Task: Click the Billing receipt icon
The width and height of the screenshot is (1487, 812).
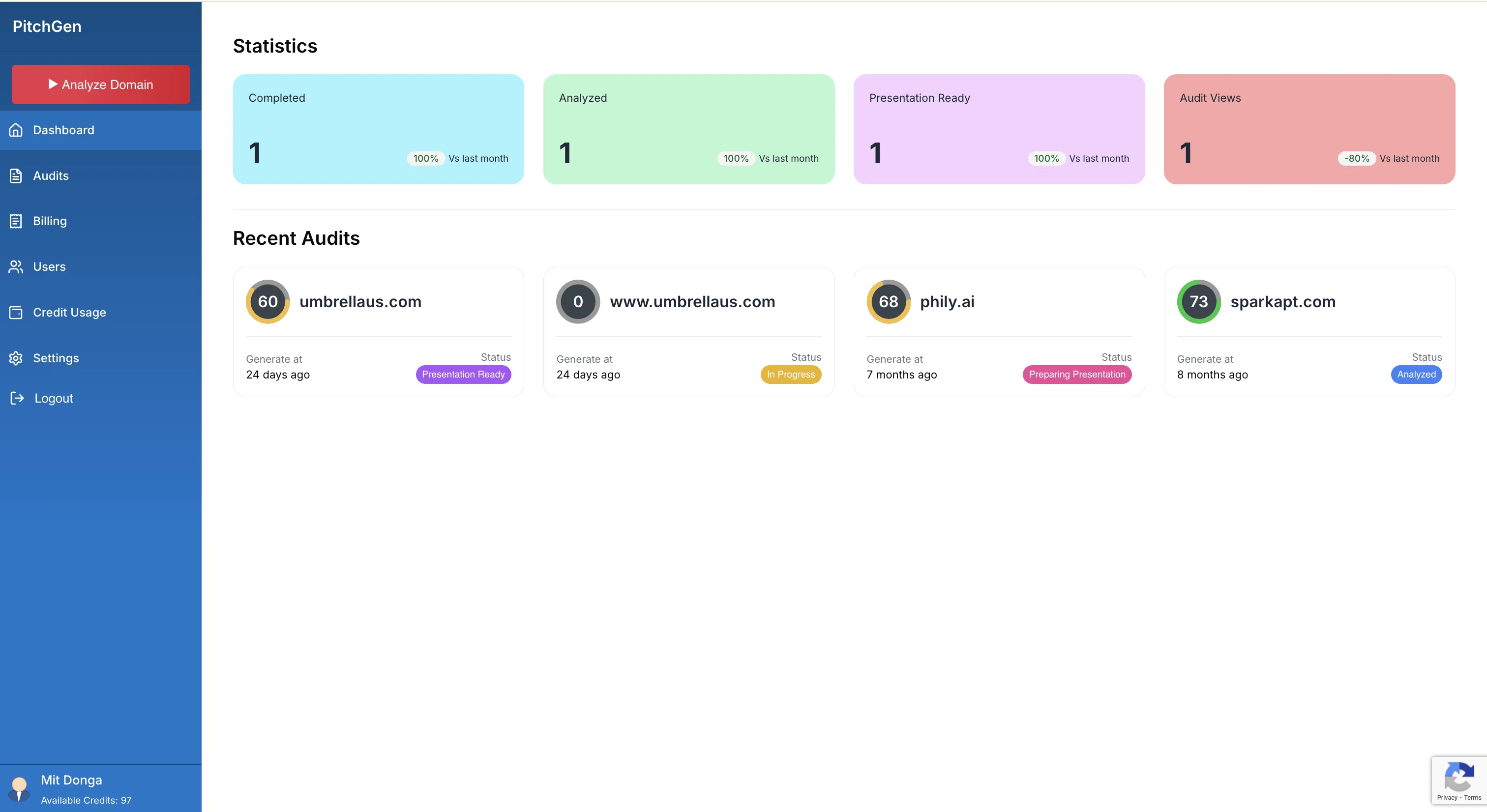Action: click(16, 221)
